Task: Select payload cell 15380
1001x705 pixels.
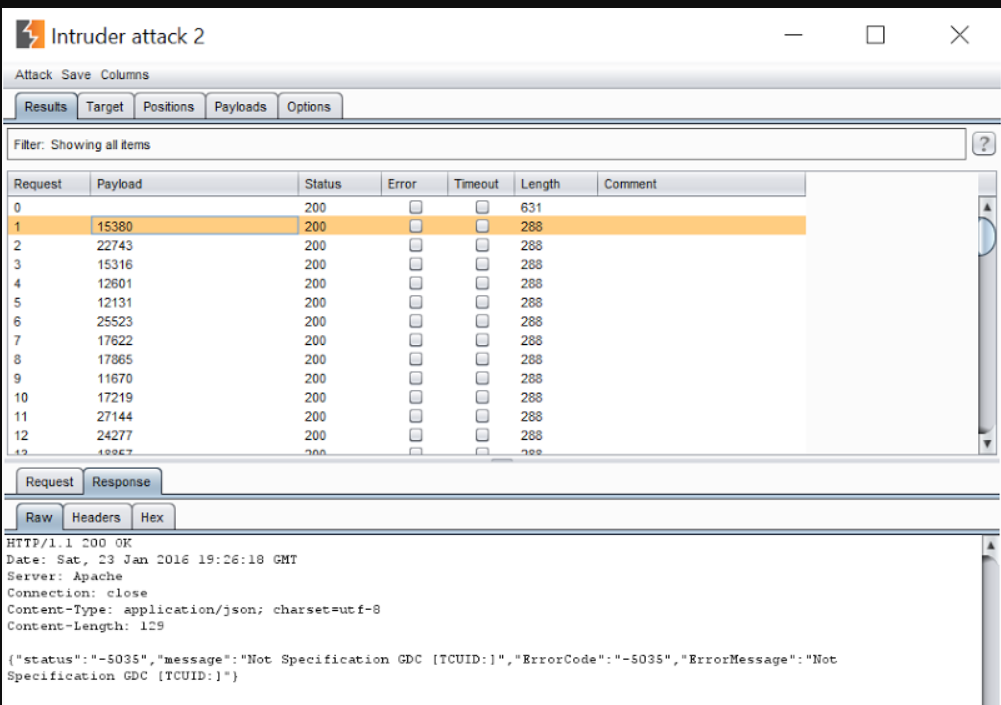Action: (194, 226)
